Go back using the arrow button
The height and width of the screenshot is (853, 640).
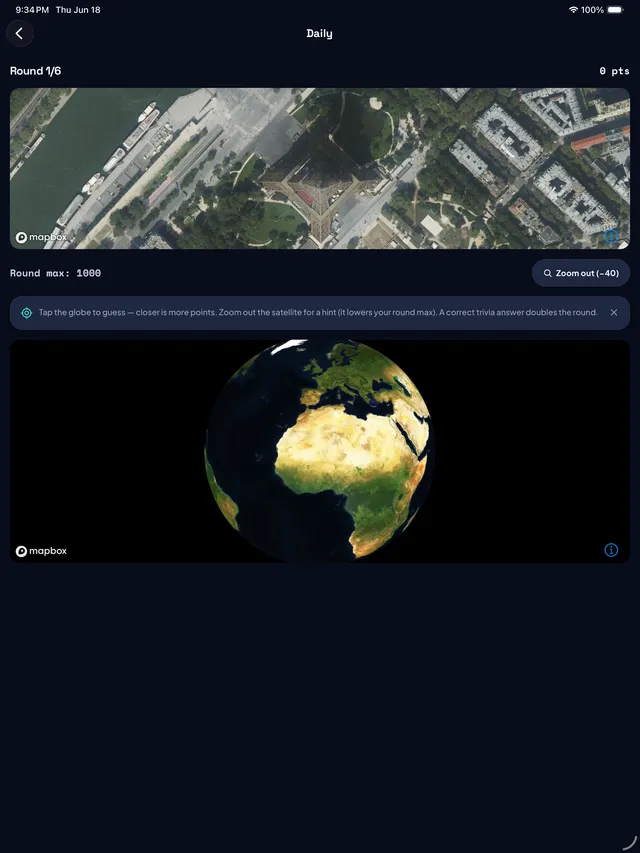[x=20, y=34]
